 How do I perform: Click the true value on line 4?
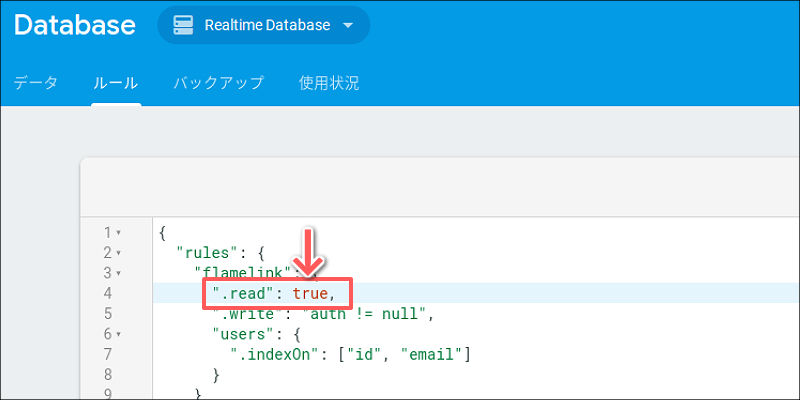310,293
